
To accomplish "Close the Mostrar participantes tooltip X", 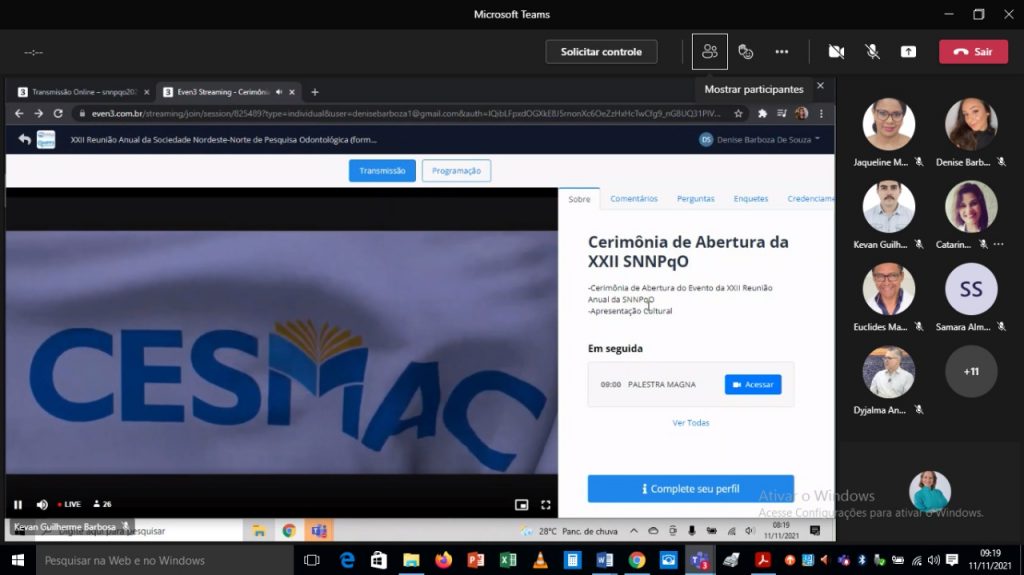I will [x=820, y=86].
